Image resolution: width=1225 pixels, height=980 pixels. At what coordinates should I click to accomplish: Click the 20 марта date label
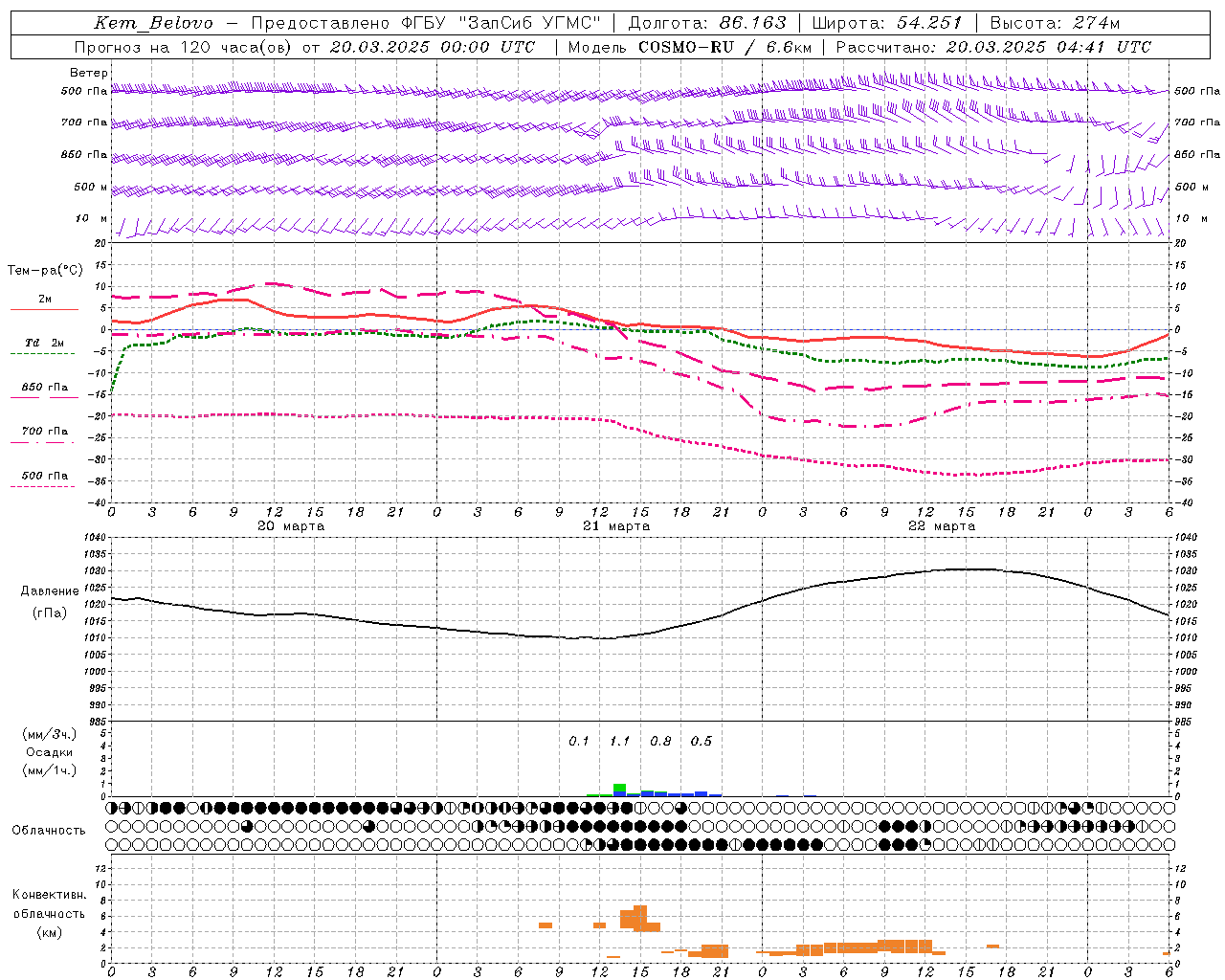[x=291, y=526]
